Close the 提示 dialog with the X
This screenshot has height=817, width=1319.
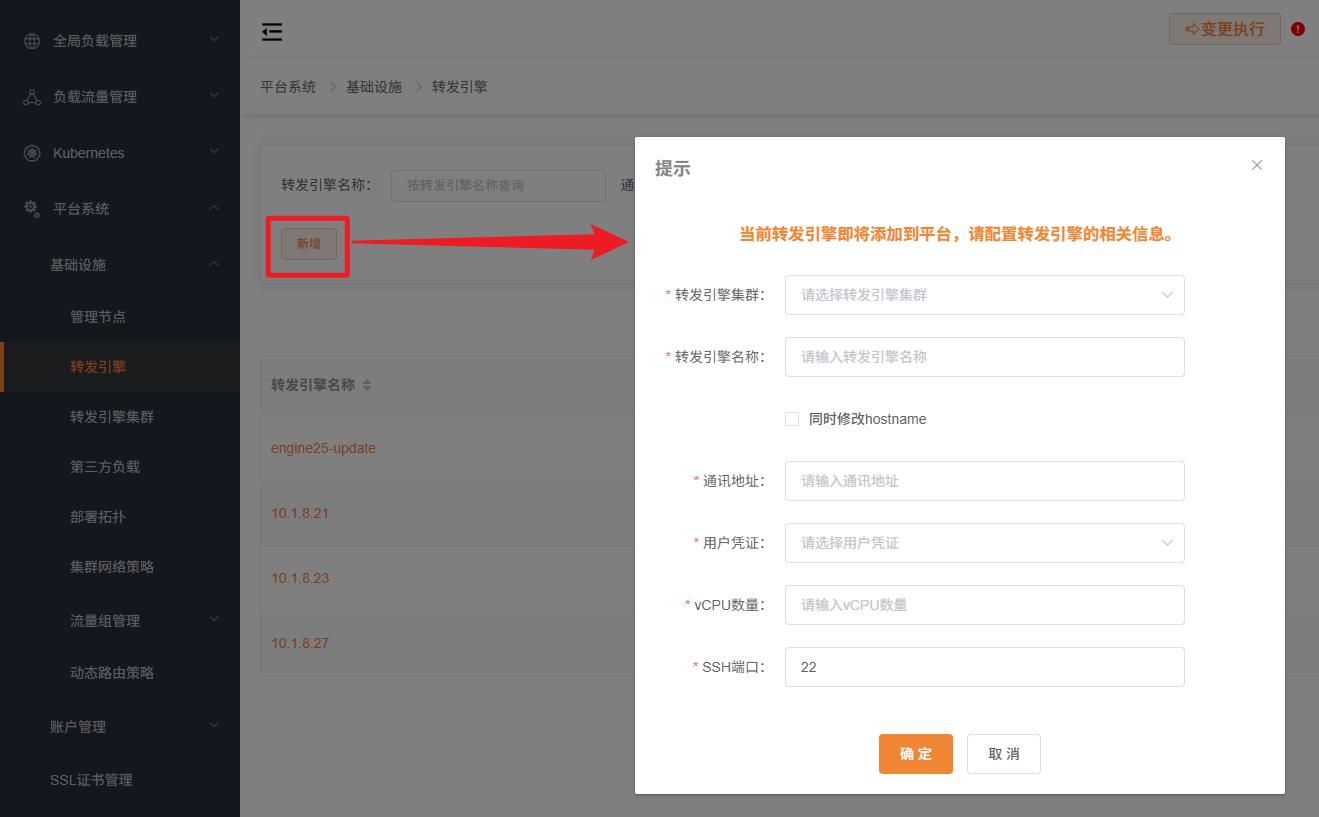(1257, 165)
